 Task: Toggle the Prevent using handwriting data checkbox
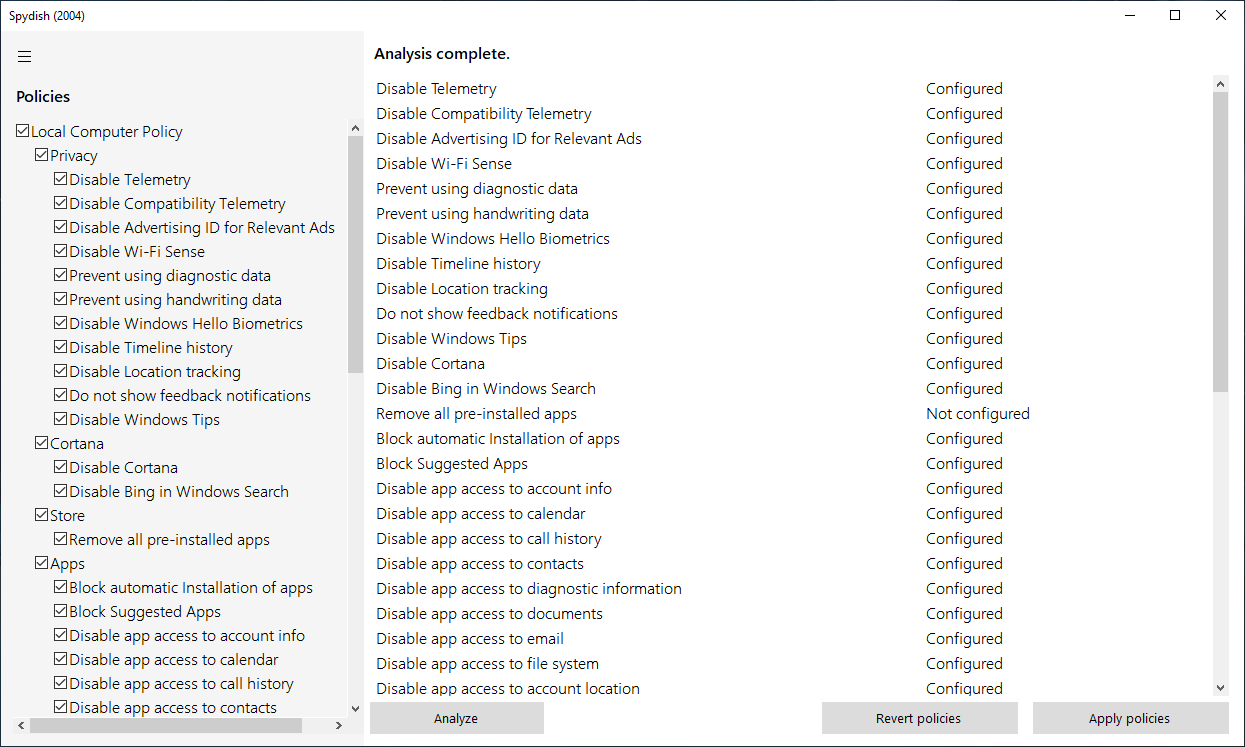click(61, 299)
